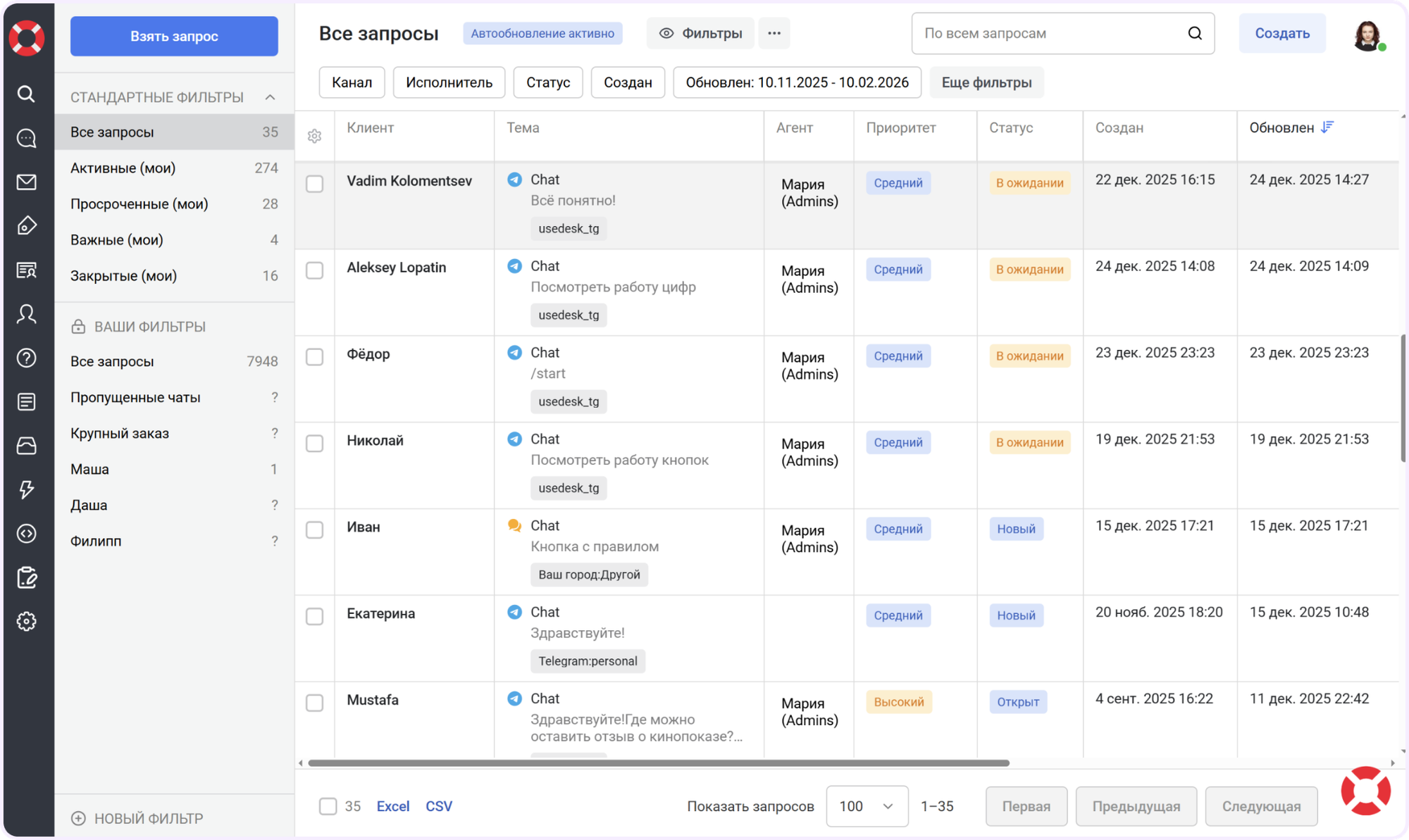Open search from the sidebar magnifier icon

click(27, 94)
